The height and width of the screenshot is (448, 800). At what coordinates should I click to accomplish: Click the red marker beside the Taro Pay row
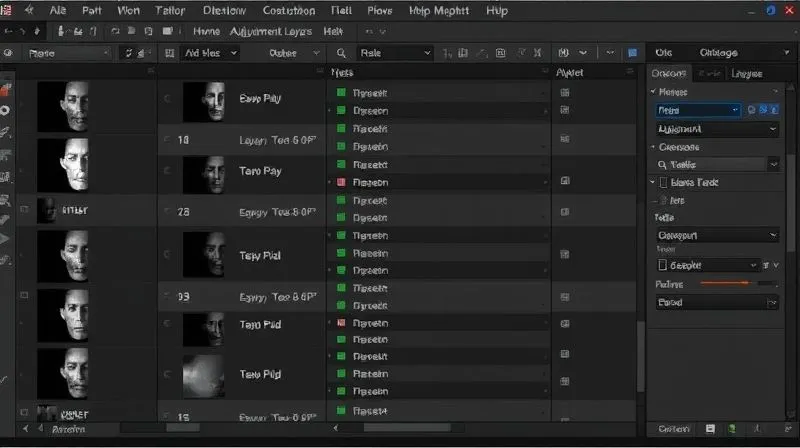pos(341,182)
